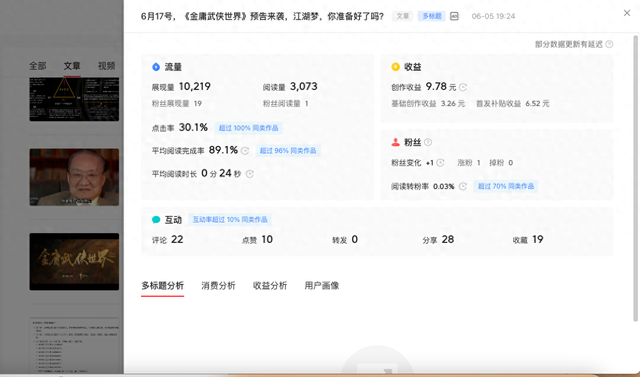The height and width of the screenshot is (377, 640).
Task: Select 视频 tab in background list
Action: coord(107,66)
